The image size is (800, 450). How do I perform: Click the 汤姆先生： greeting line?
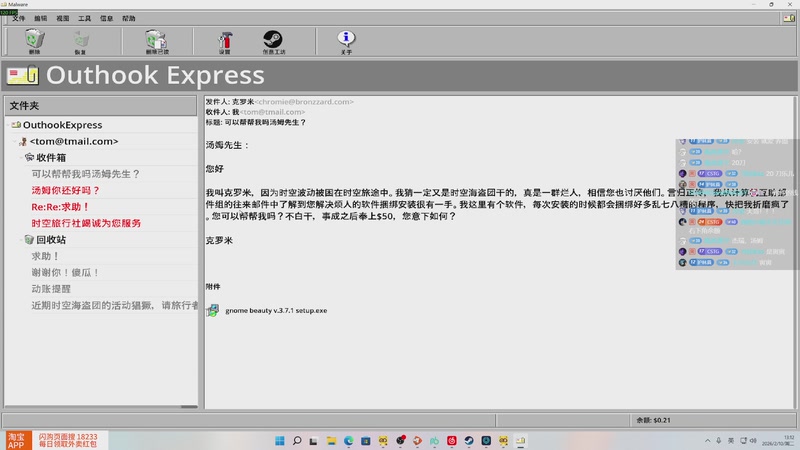228,145
